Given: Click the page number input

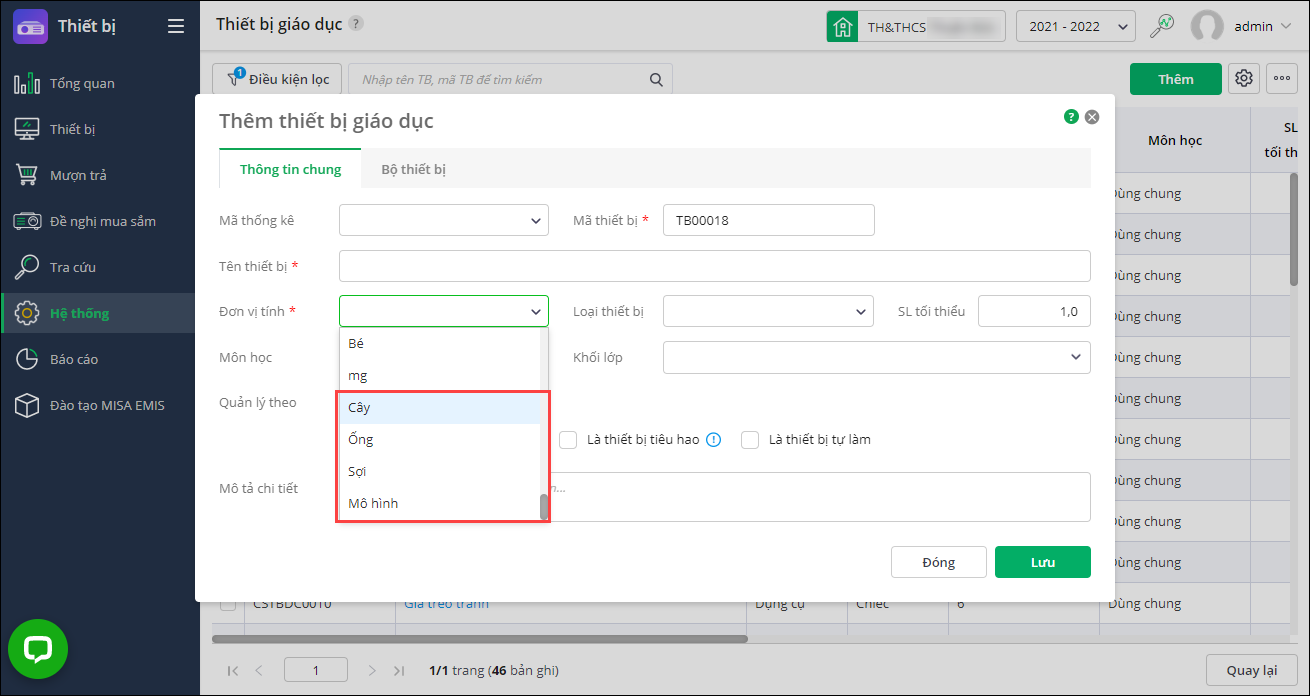Looking at the screenshot, I should [x=316, y=670].
